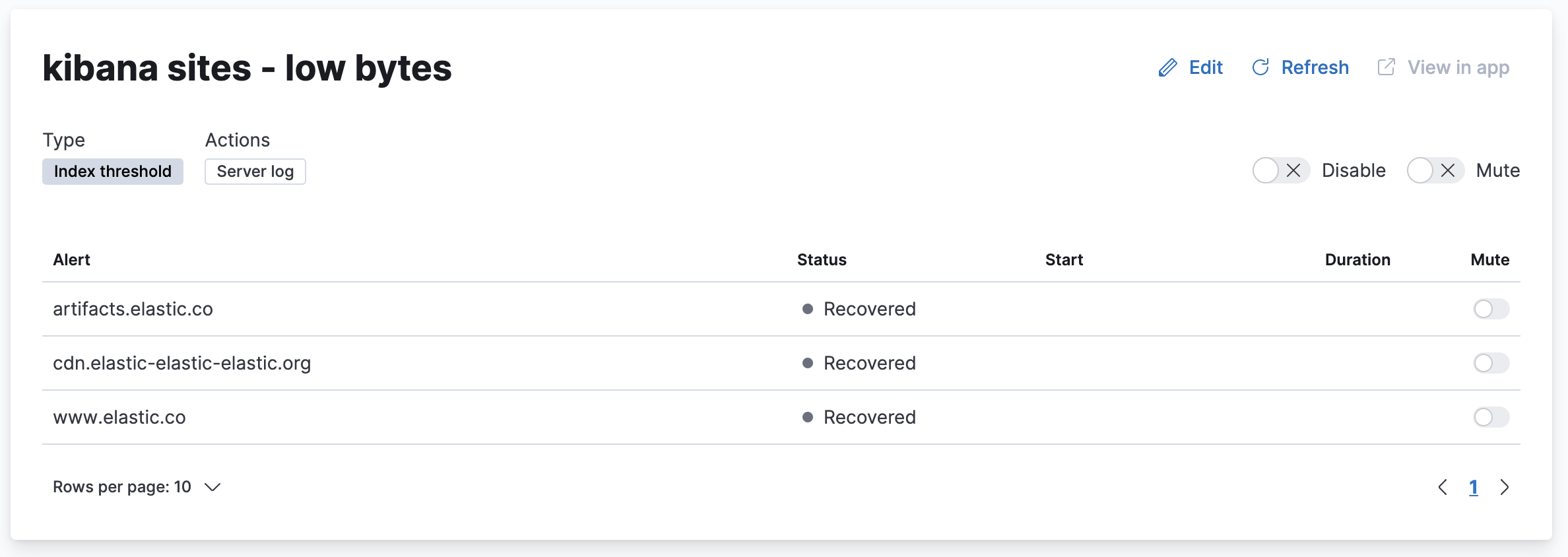Mute alerts for artifacts.elastic.co
Screen dimensions: 1568x557
click(x=1491, y=309)
